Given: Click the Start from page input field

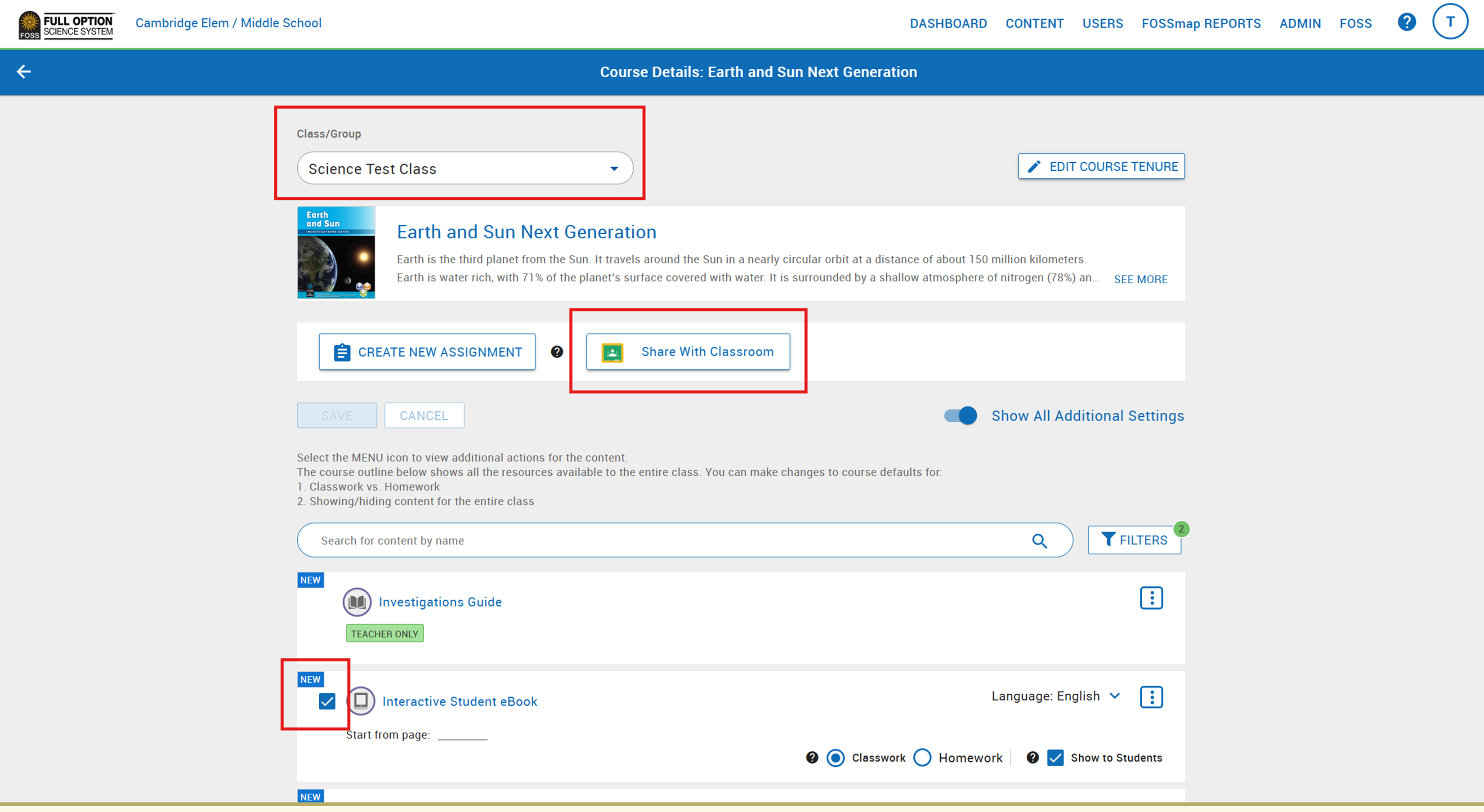Looking at the screenshot, I should click(x=462, y=734).
